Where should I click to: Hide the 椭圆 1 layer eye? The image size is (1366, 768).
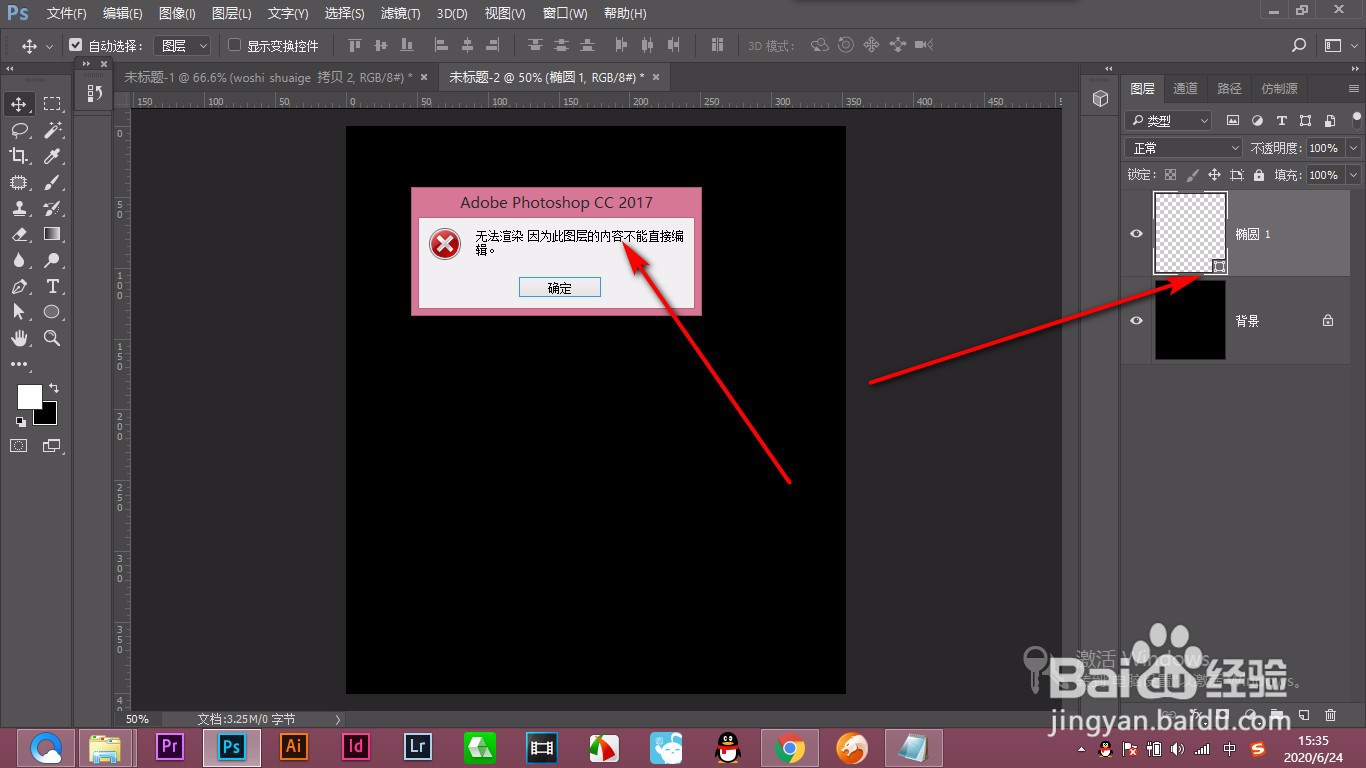coord(1136,234)
